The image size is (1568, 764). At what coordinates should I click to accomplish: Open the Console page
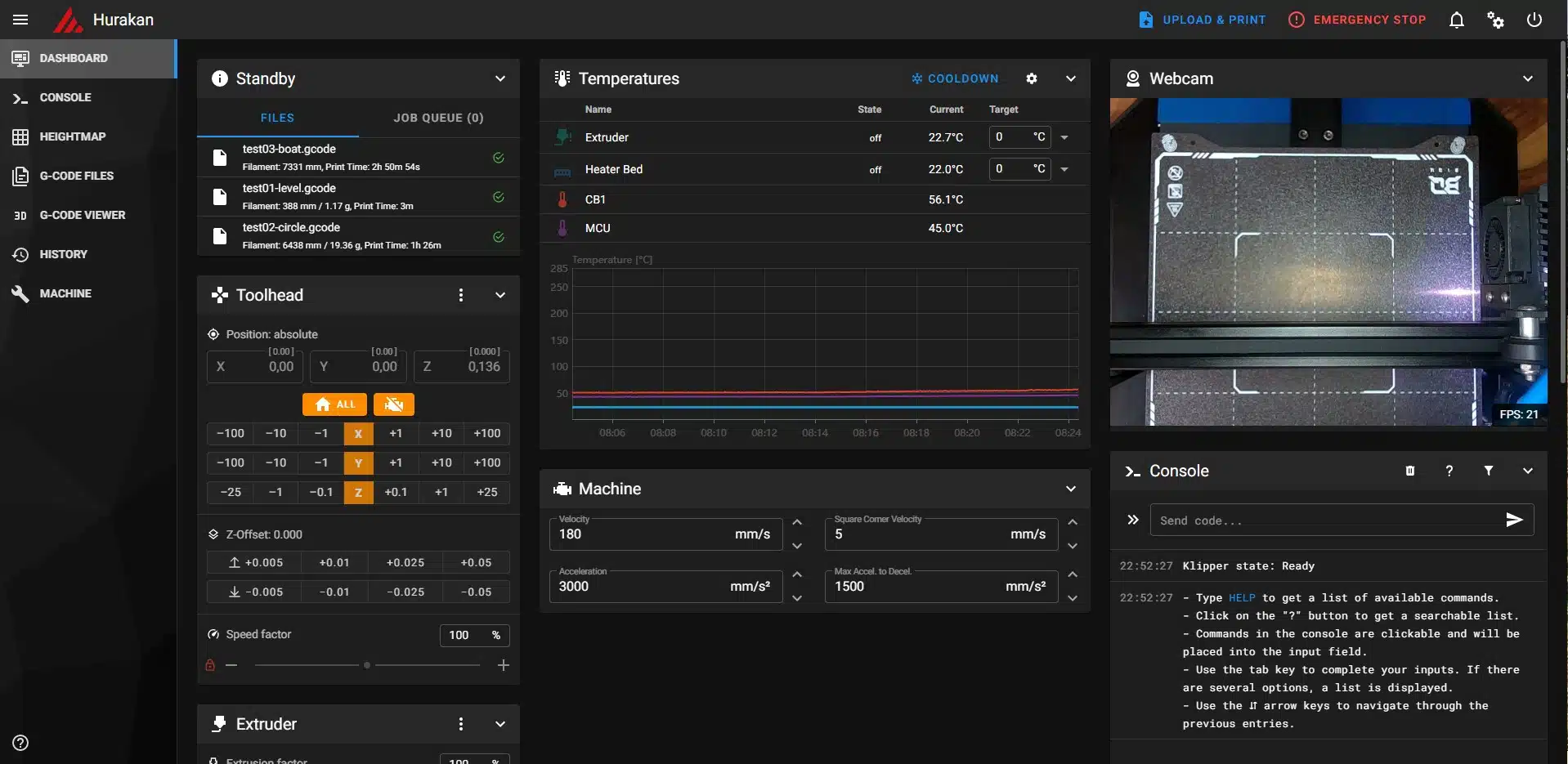[x=88, y=97]
